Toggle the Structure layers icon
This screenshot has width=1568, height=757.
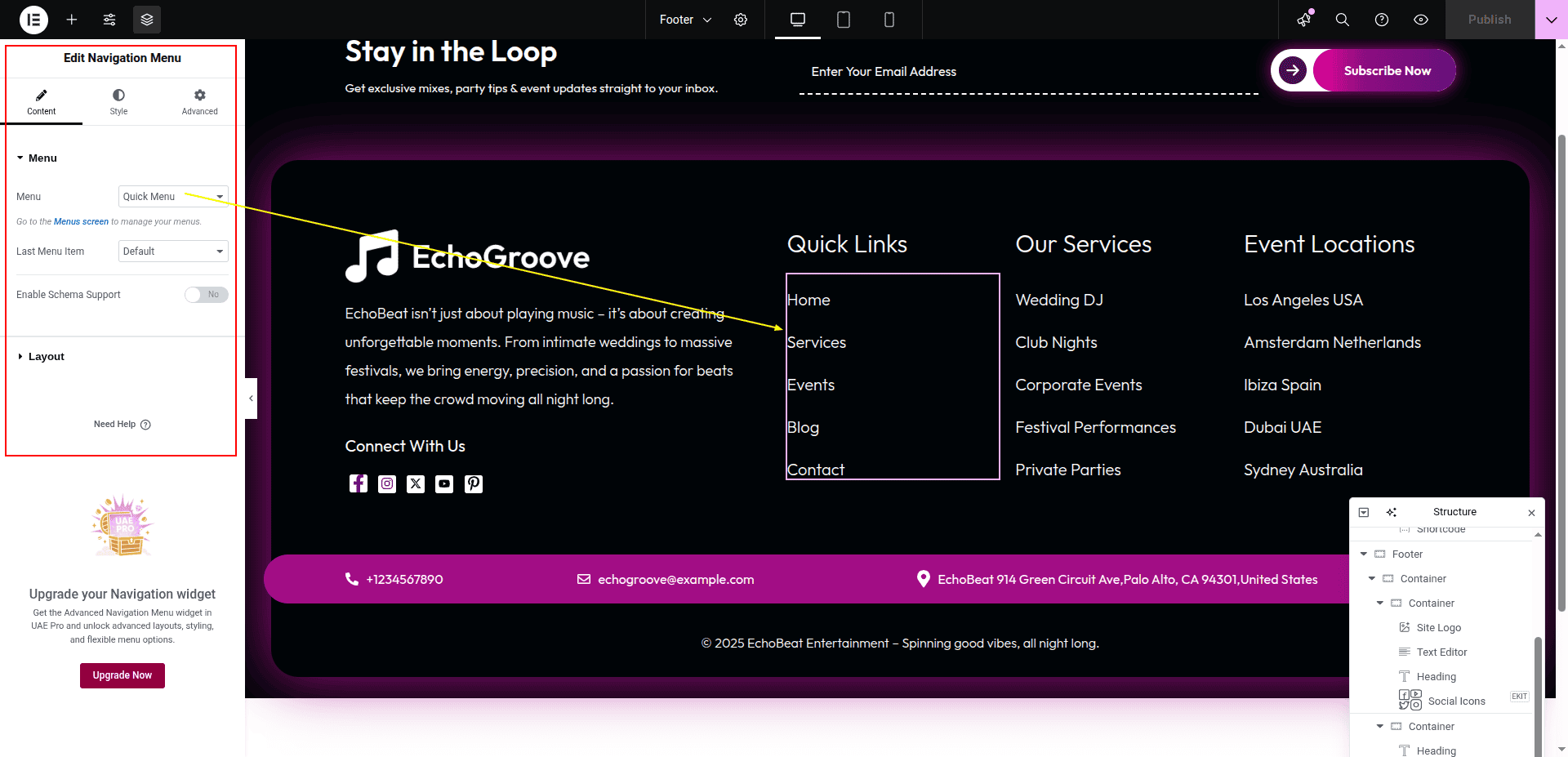pyautogui.click(x=147, y=20)
